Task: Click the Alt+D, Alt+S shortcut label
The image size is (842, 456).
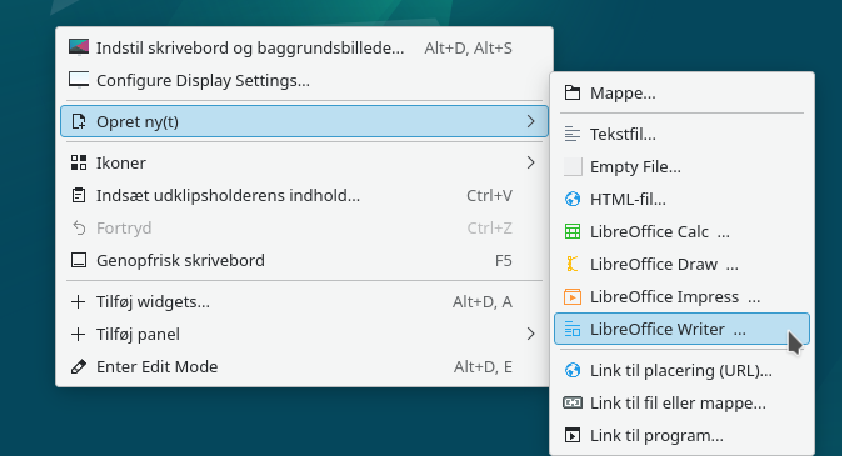Action: pyautogui.click(x=468, y=48)
